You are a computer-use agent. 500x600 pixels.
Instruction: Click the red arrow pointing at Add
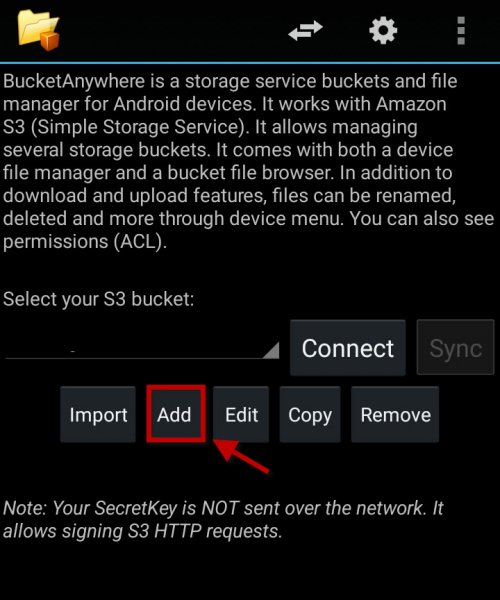242,457
